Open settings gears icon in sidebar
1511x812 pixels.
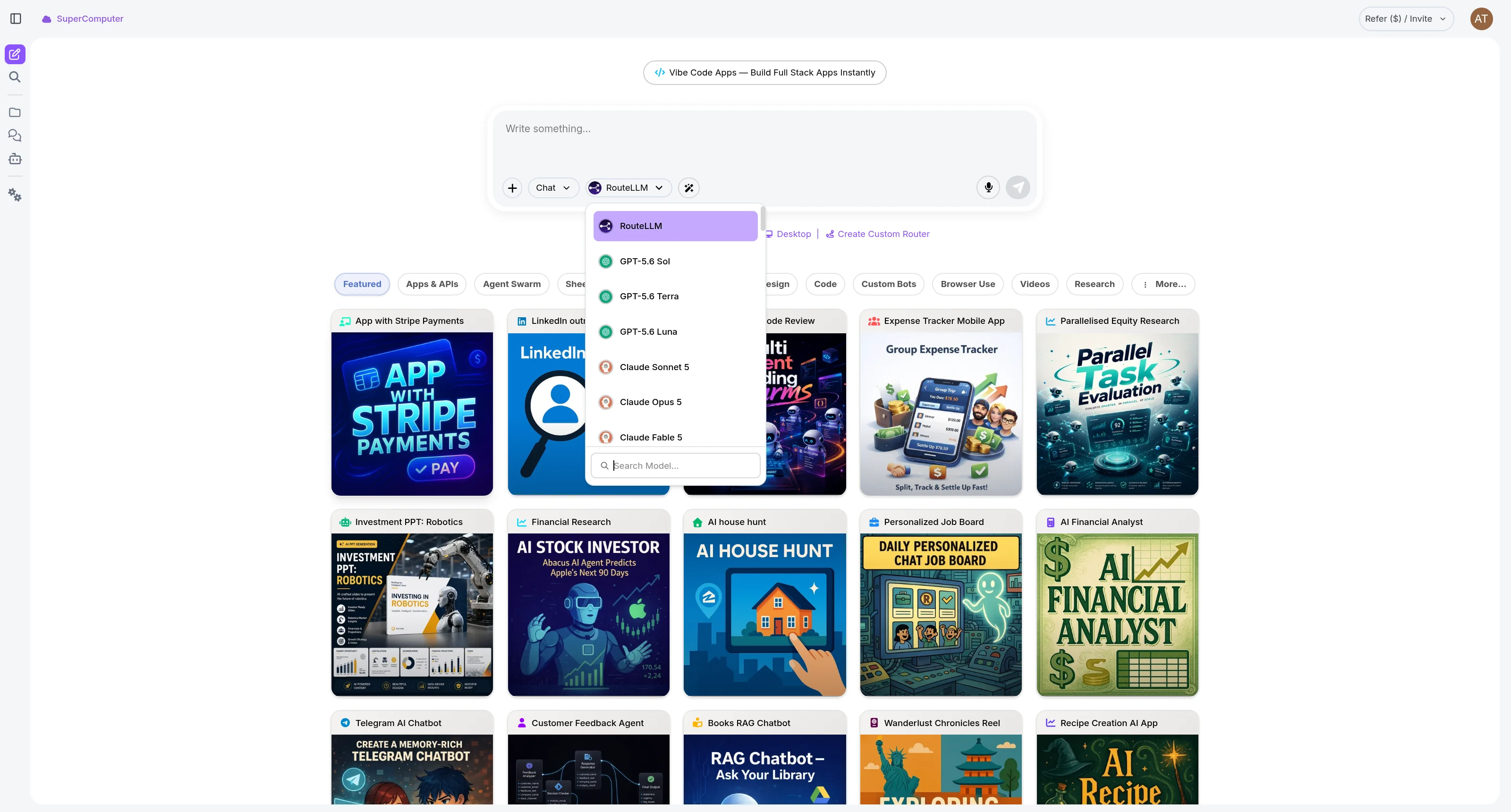click(x=15, y=195)
